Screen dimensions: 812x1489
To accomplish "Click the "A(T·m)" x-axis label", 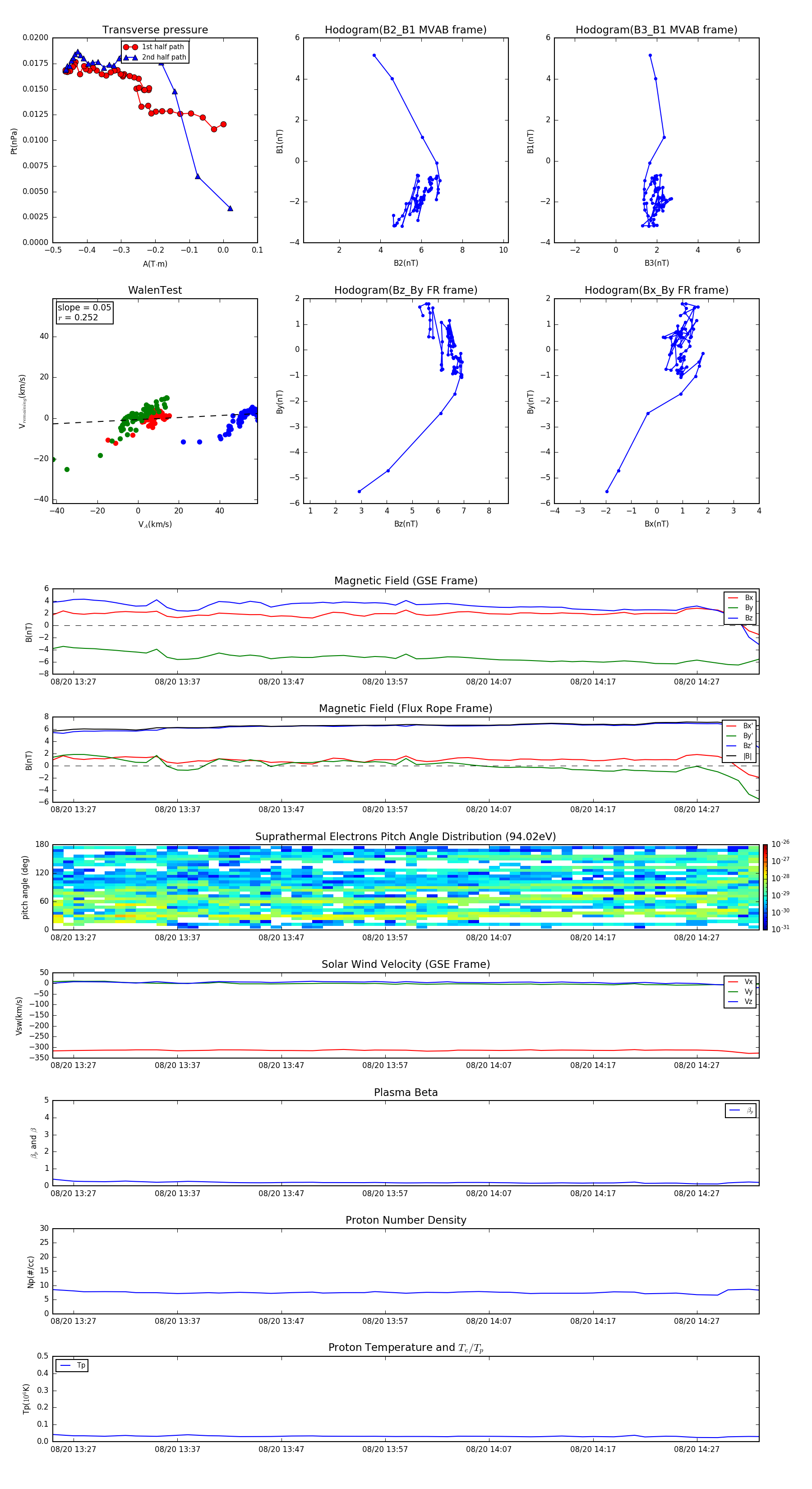I will (155, 264).
